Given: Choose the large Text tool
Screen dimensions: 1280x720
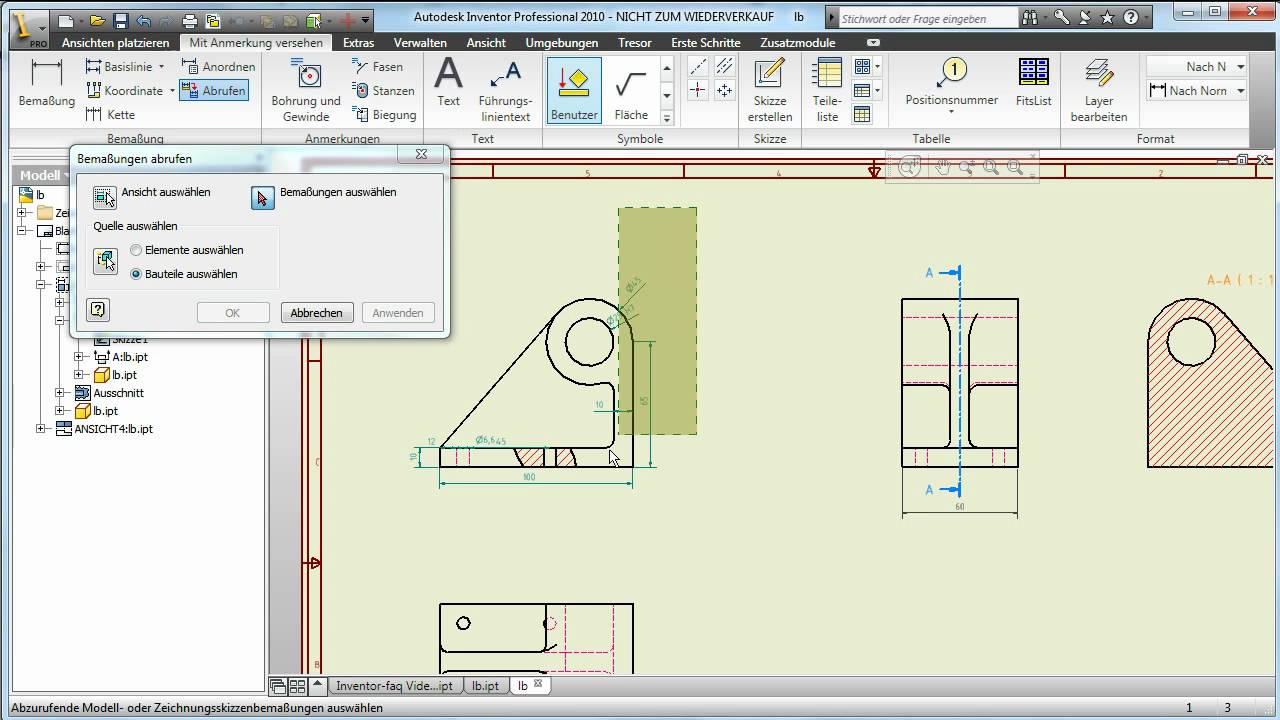Looking at the screenshot, I should (449, 83).
